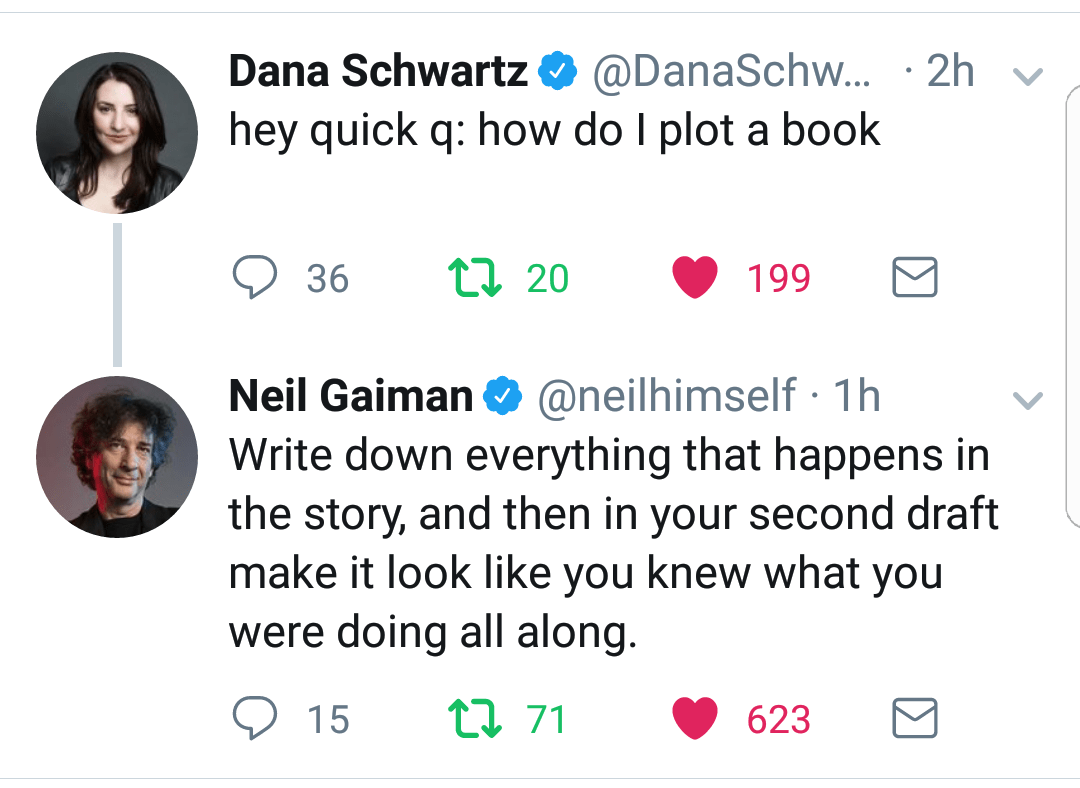This screenshot has width=1080, height=788.
Task: Open dropdown arrow on Dana Schwartz's tweet
Action: click(x=1028, y=76)
